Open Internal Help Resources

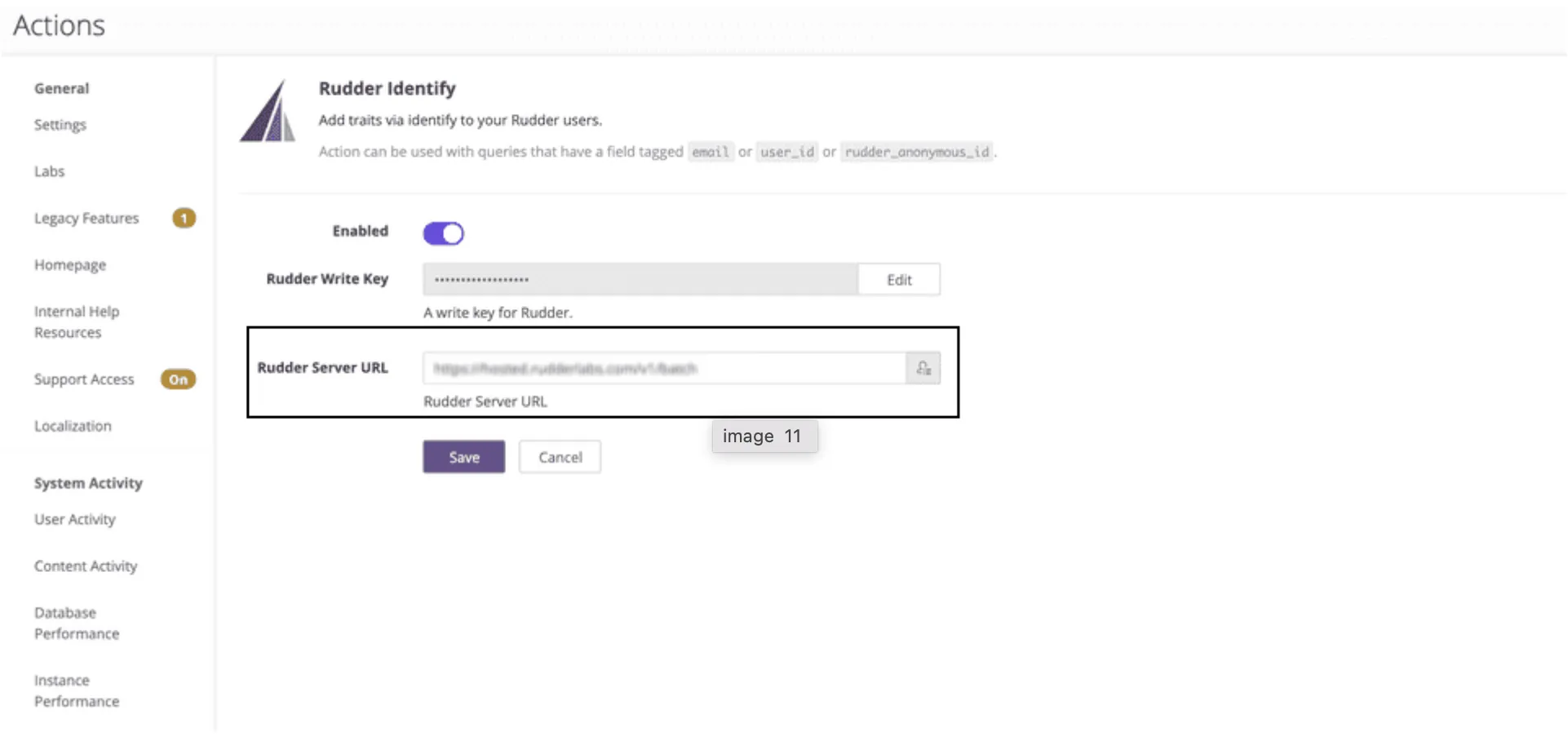[x=77, y=321]
